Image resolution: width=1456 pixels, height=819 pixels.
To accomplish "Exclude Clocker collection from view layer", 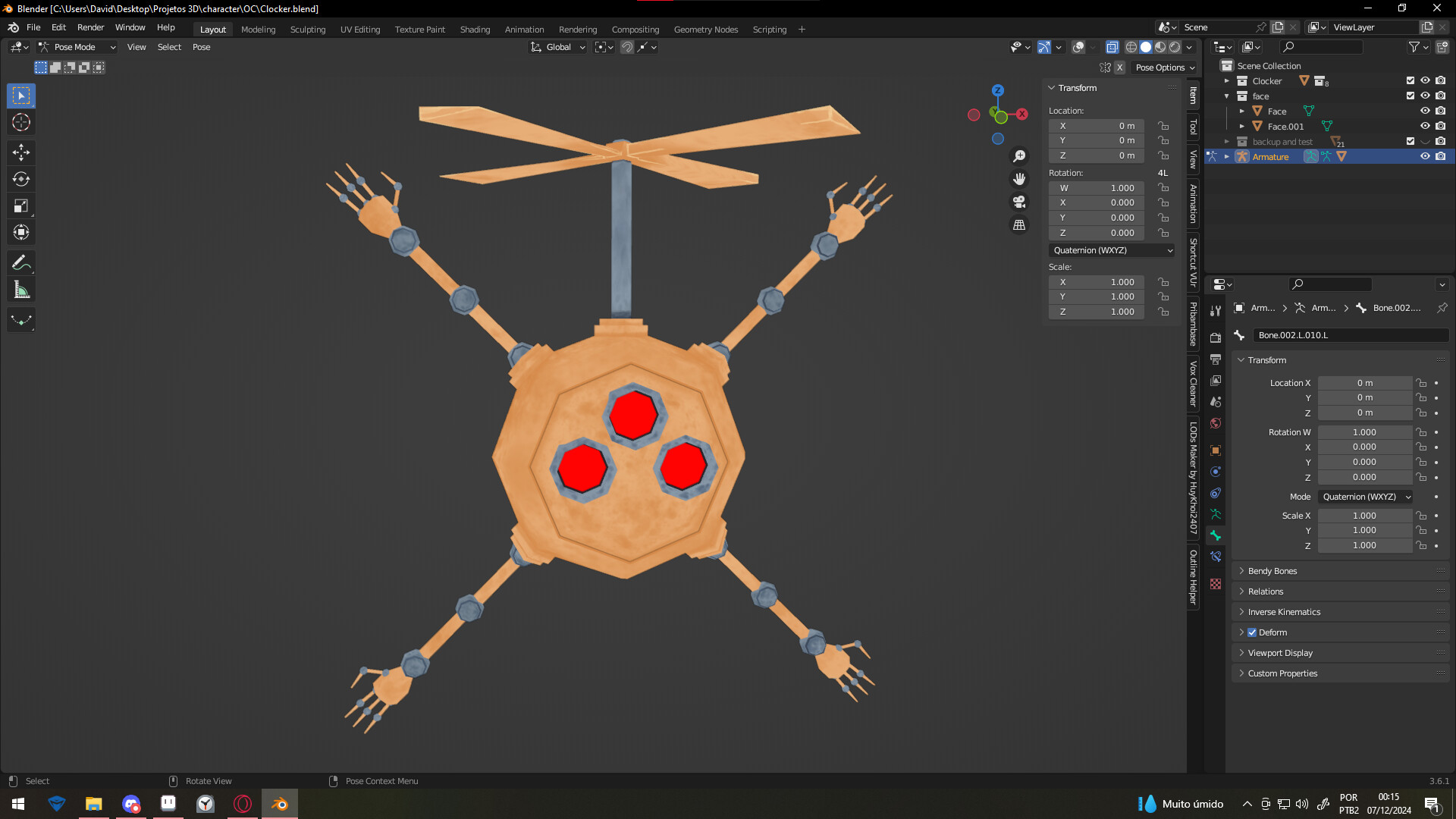I will tap(1410, 80).
